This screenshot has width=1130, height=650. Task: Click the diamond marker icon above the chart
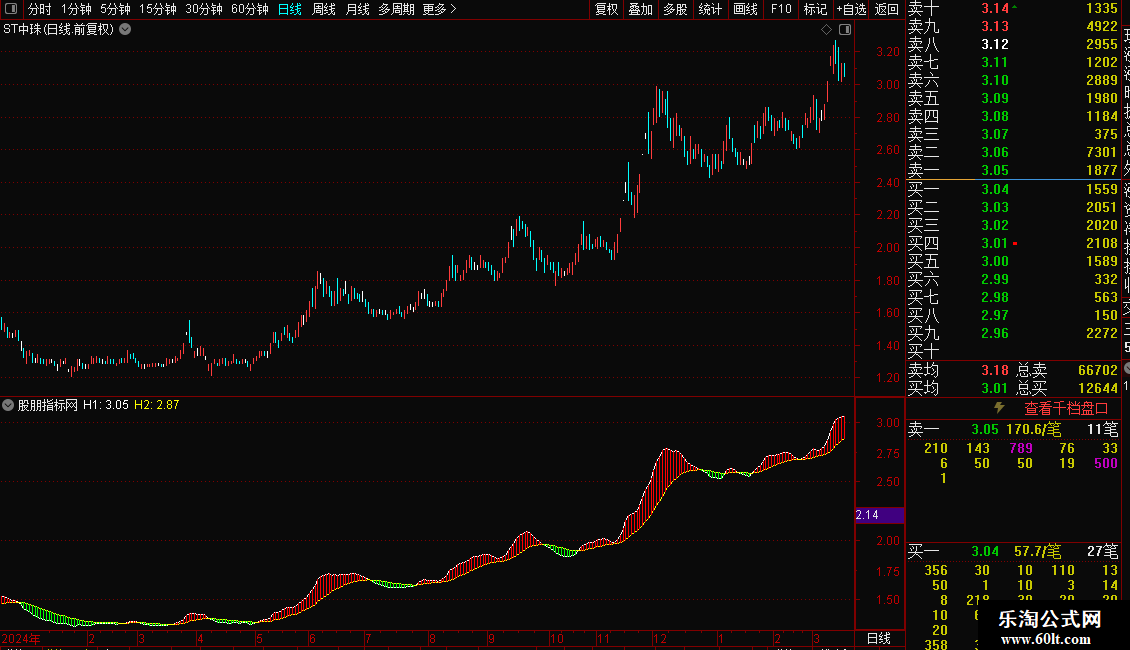[x=827, y=30]
